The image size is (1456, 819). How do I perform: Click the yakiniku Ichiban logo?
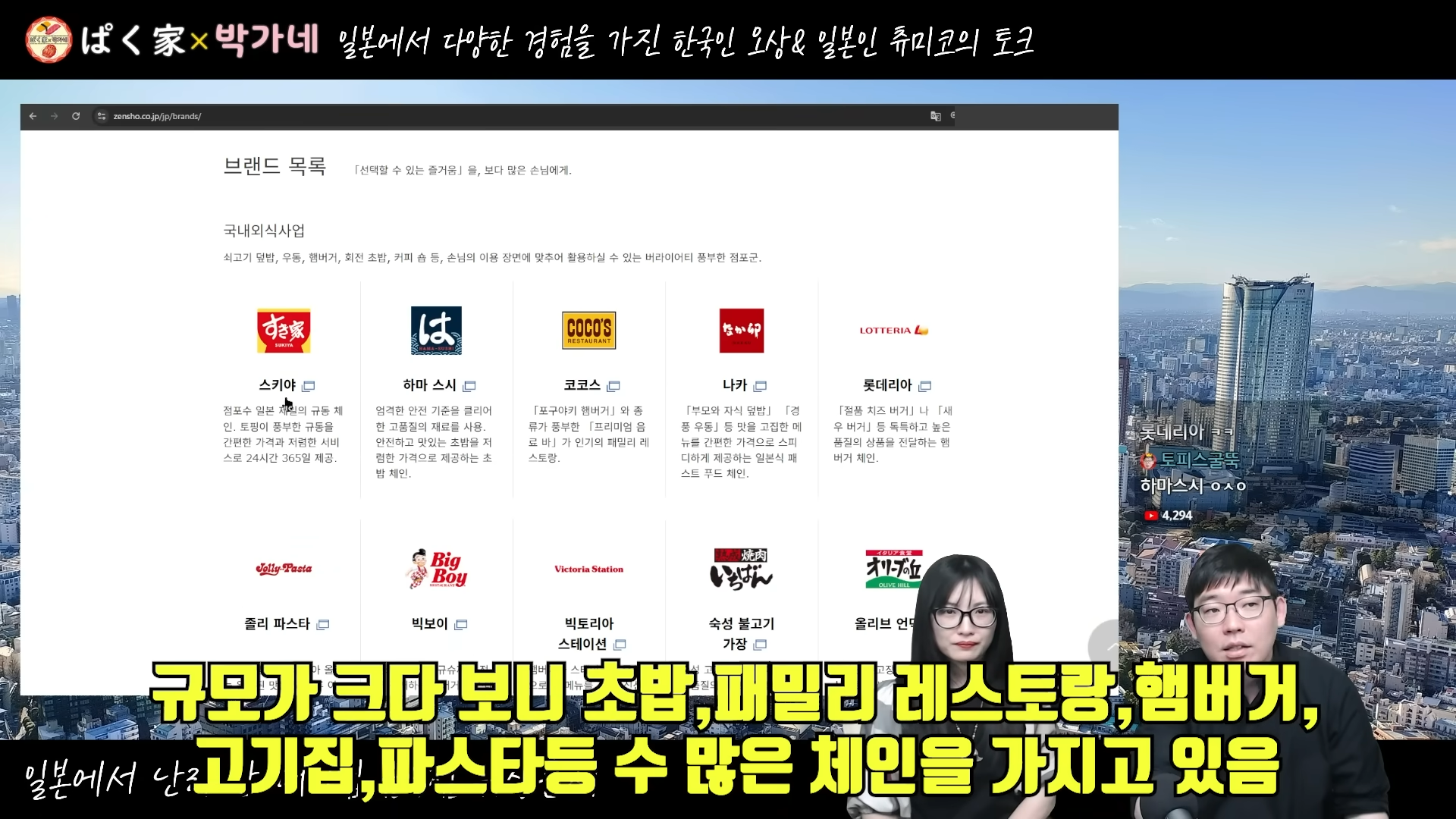tap(742, 569)
